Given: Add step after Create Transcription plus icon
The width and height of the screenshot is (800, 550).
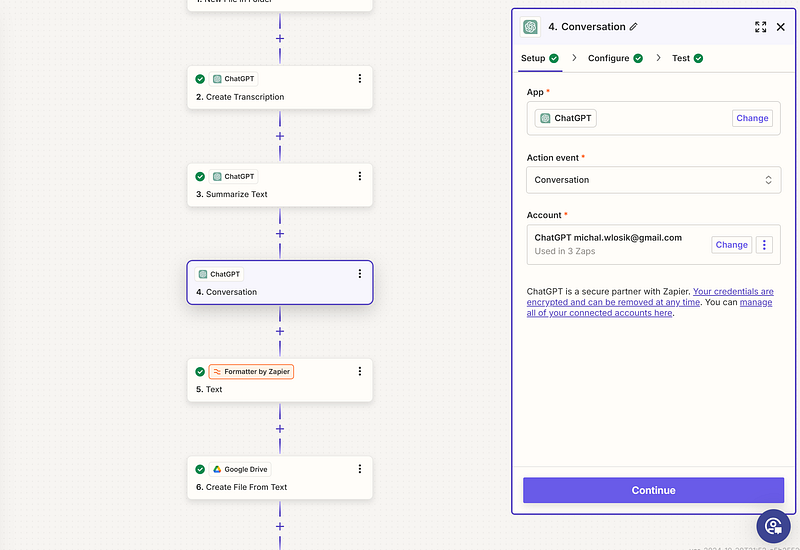Looking at the screenshot, I should pos(280,136).
